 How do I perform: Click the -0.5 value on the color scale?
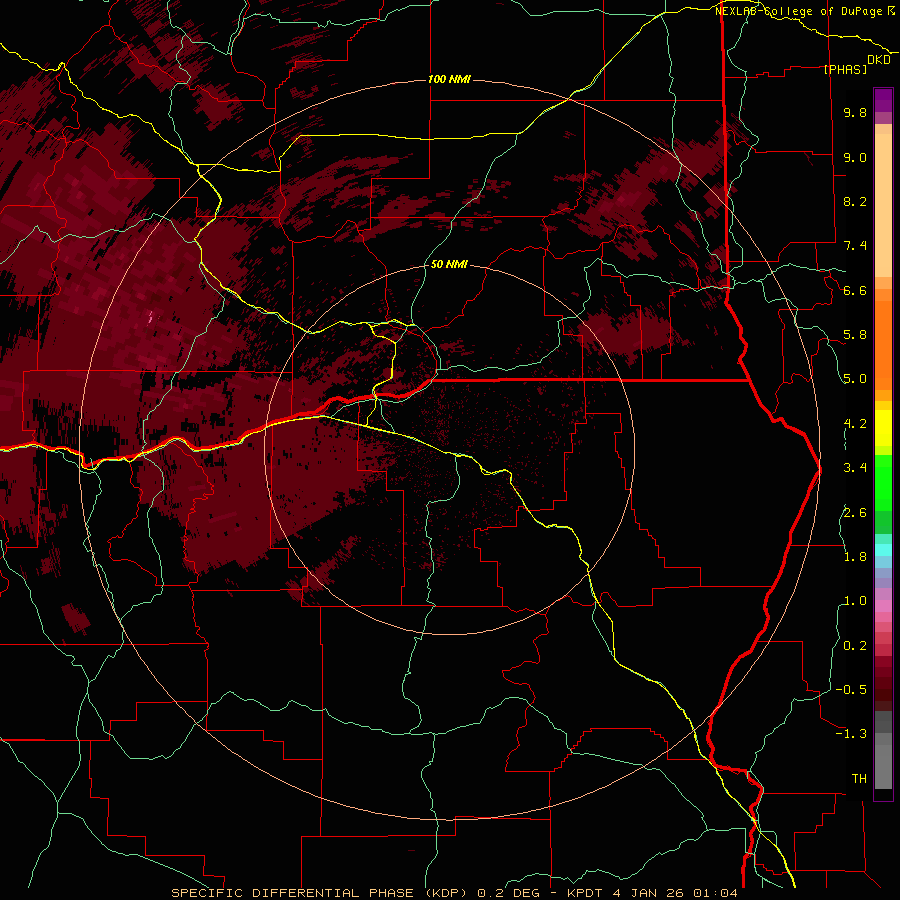point(851,690)
